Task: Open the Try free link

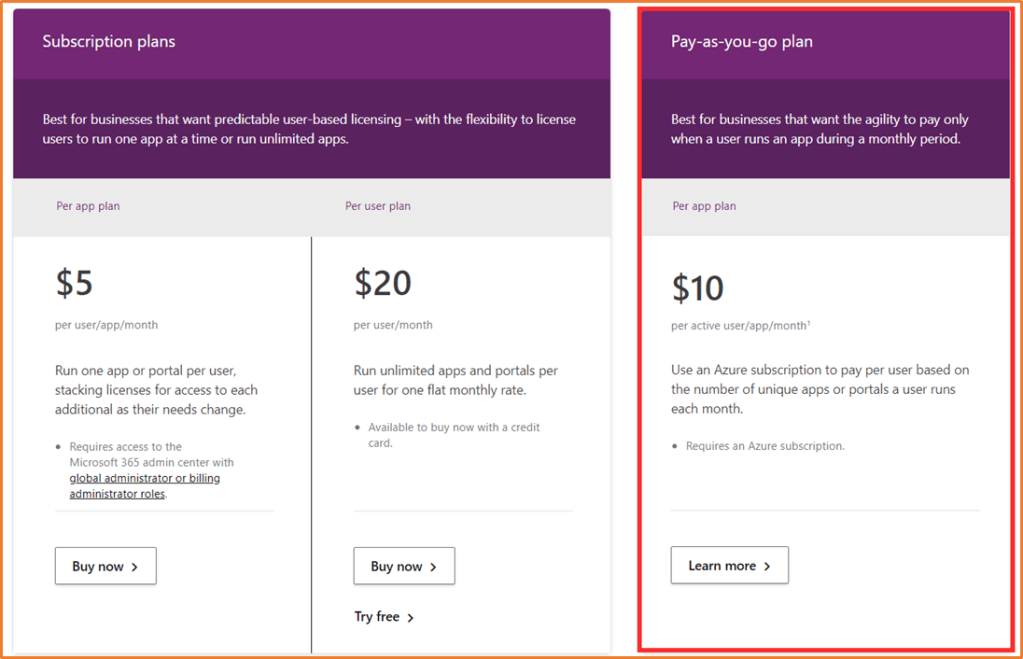Action: tap(379, 617)
